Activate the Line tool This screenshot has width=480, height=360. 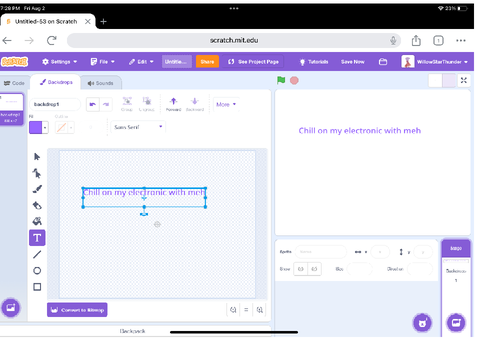pyautogui.click(x=37, y=254)
